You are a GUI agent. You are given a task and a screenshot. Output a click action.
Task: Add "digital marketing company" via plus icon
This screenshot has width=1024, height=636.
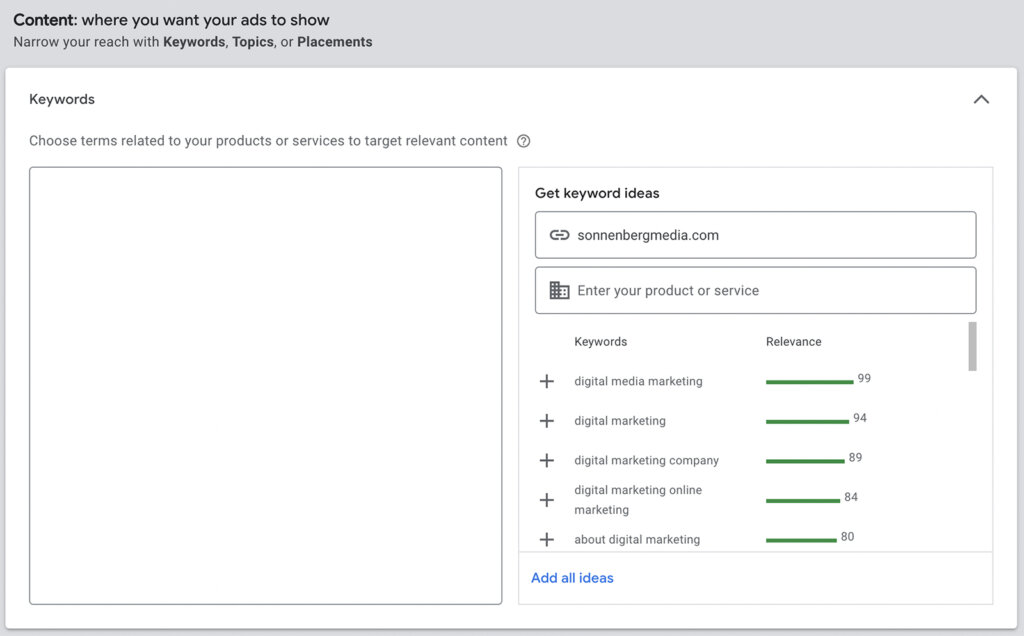(546, 460)
